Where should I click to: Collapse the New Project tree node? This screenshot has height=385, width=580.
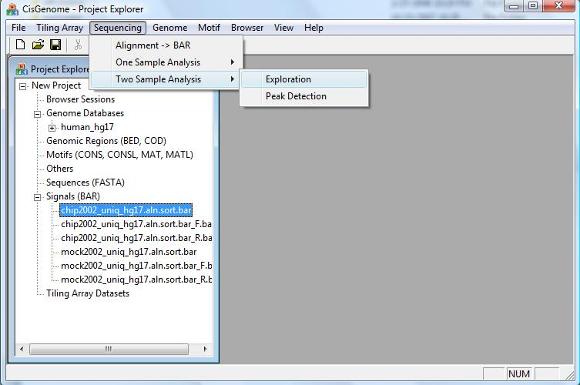click(x=23, y=87)
